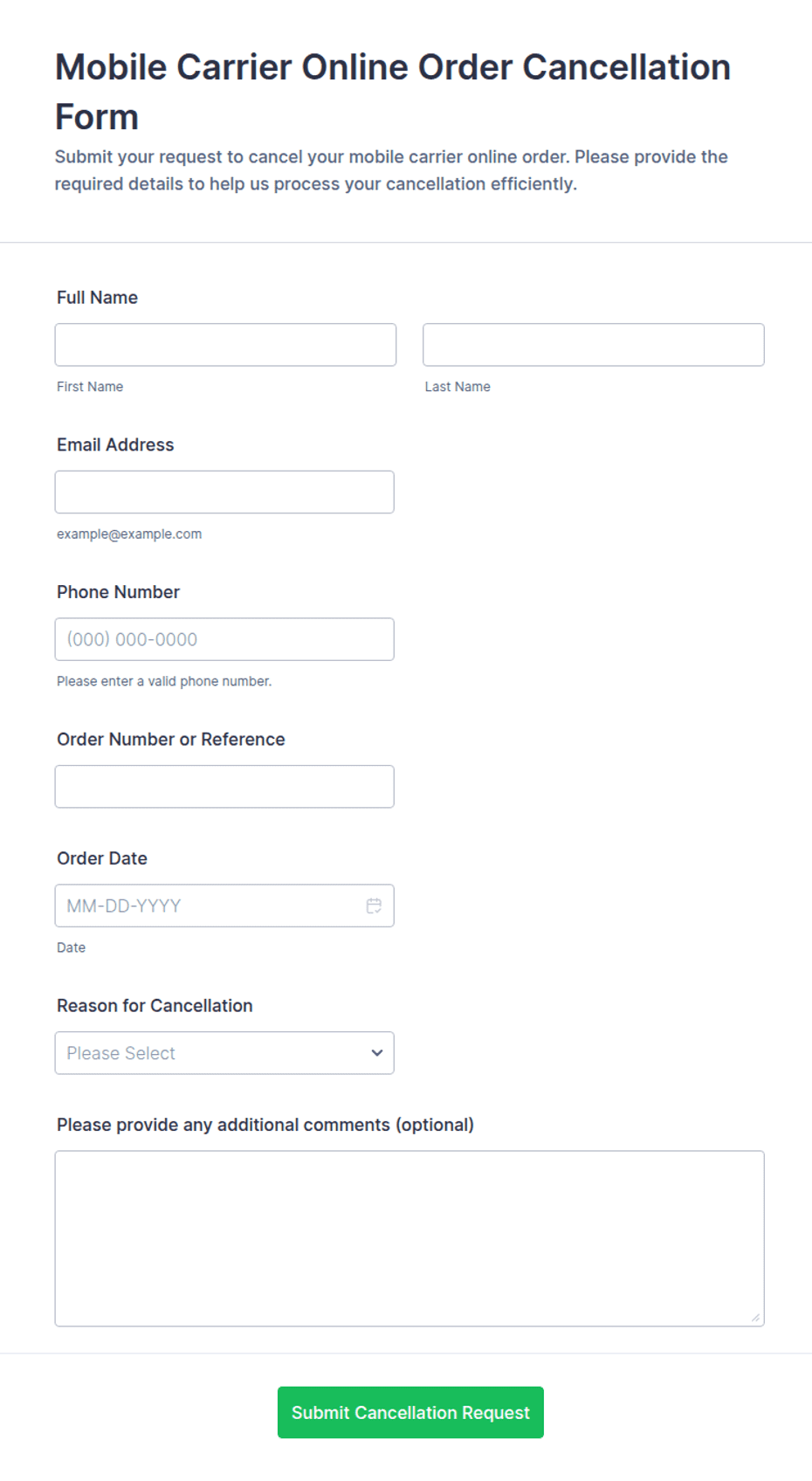
Task: Click the Order Date label
Action: (102, 858)
